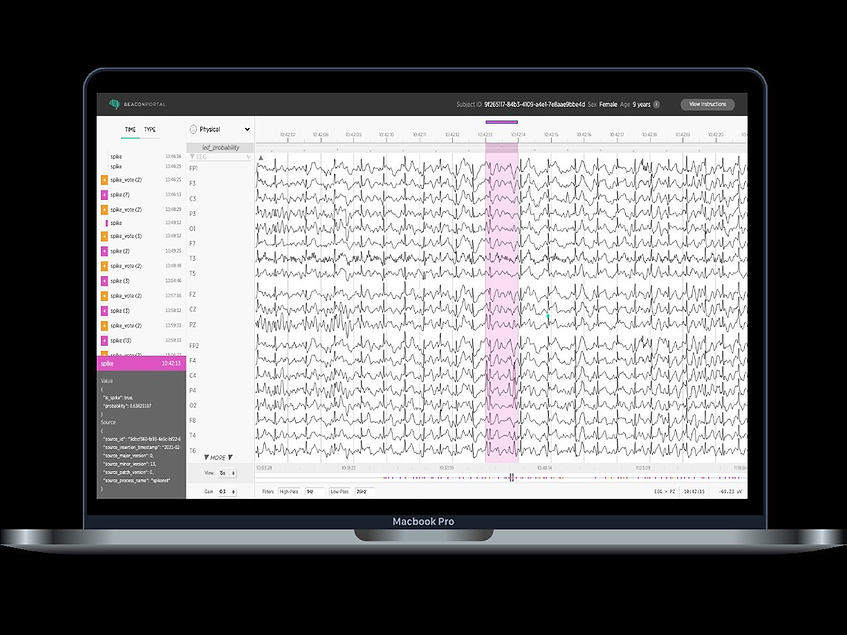Toggle the fed_probability overlay
This screenshot has width=847, height=635.
click(x=221, y=146)
